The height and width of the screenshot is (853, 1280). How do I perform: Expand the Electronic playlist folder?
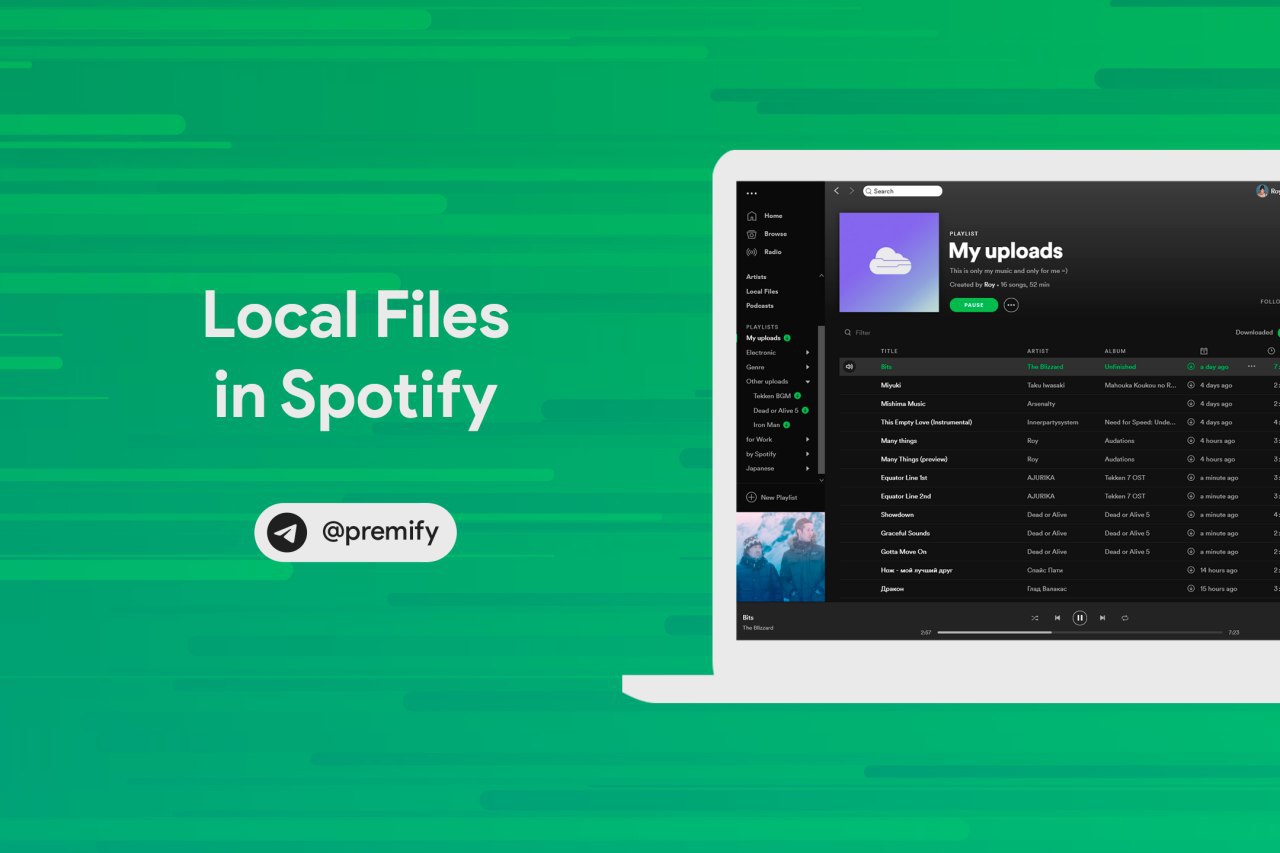[x=808, y=353]
